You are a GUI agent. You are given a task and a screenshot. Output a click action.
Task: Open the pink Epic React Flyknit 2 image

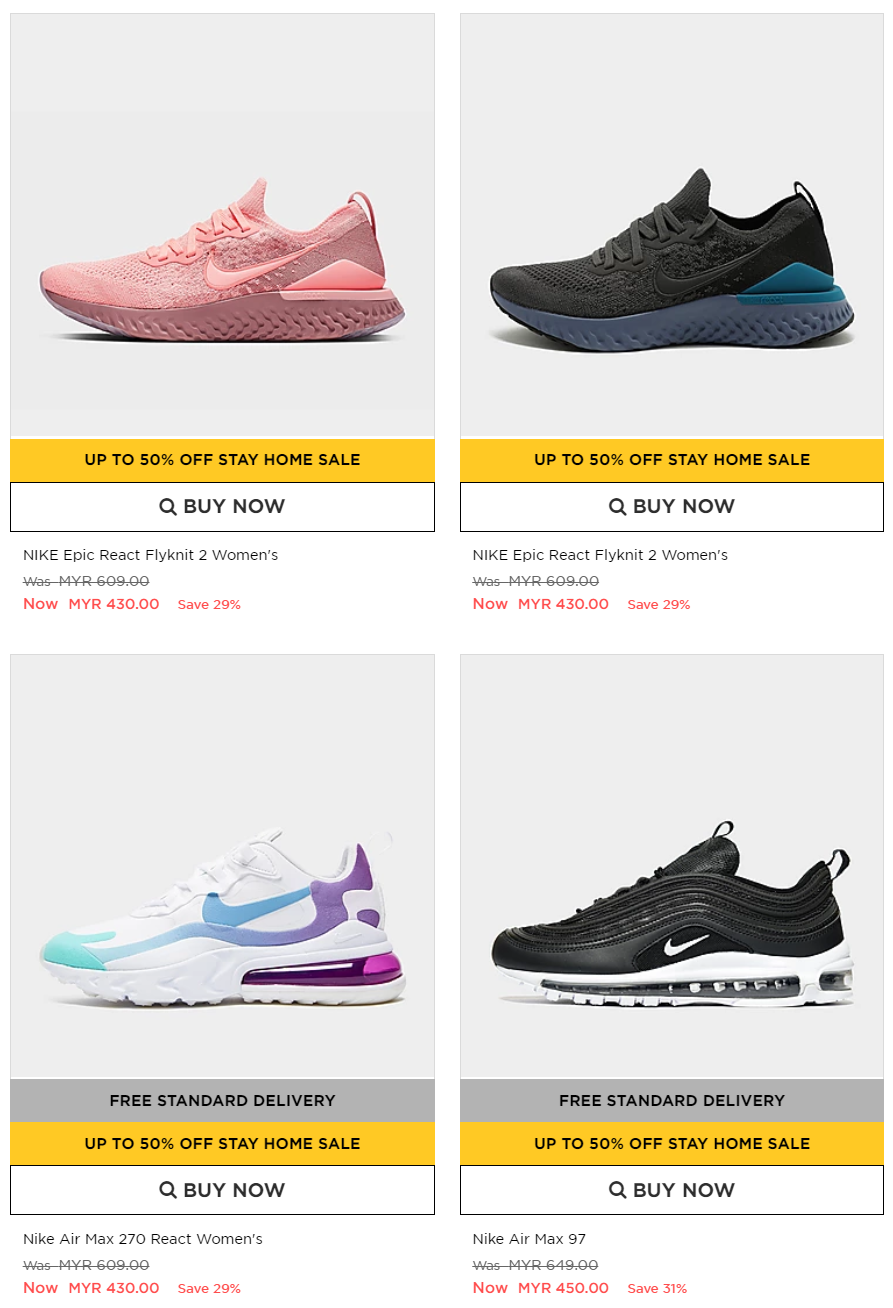pos(222,225)
